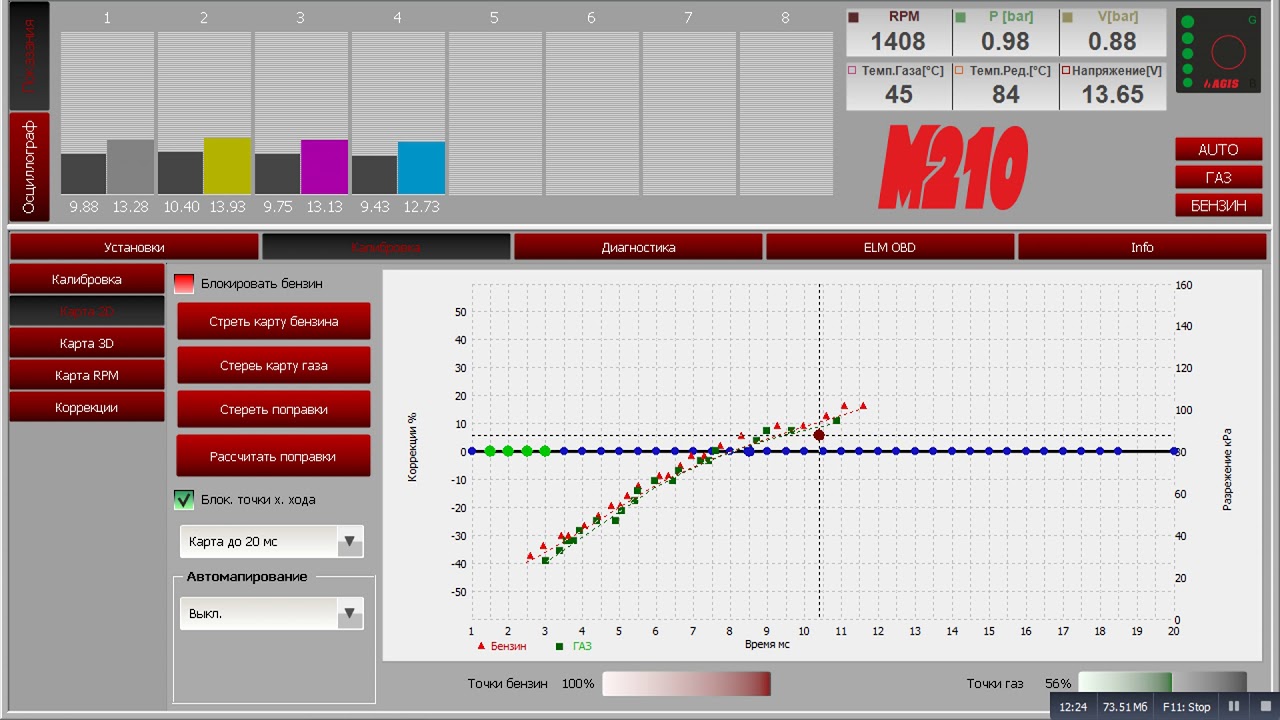Select Калибровка in the left submenu

tap(87, 280)
